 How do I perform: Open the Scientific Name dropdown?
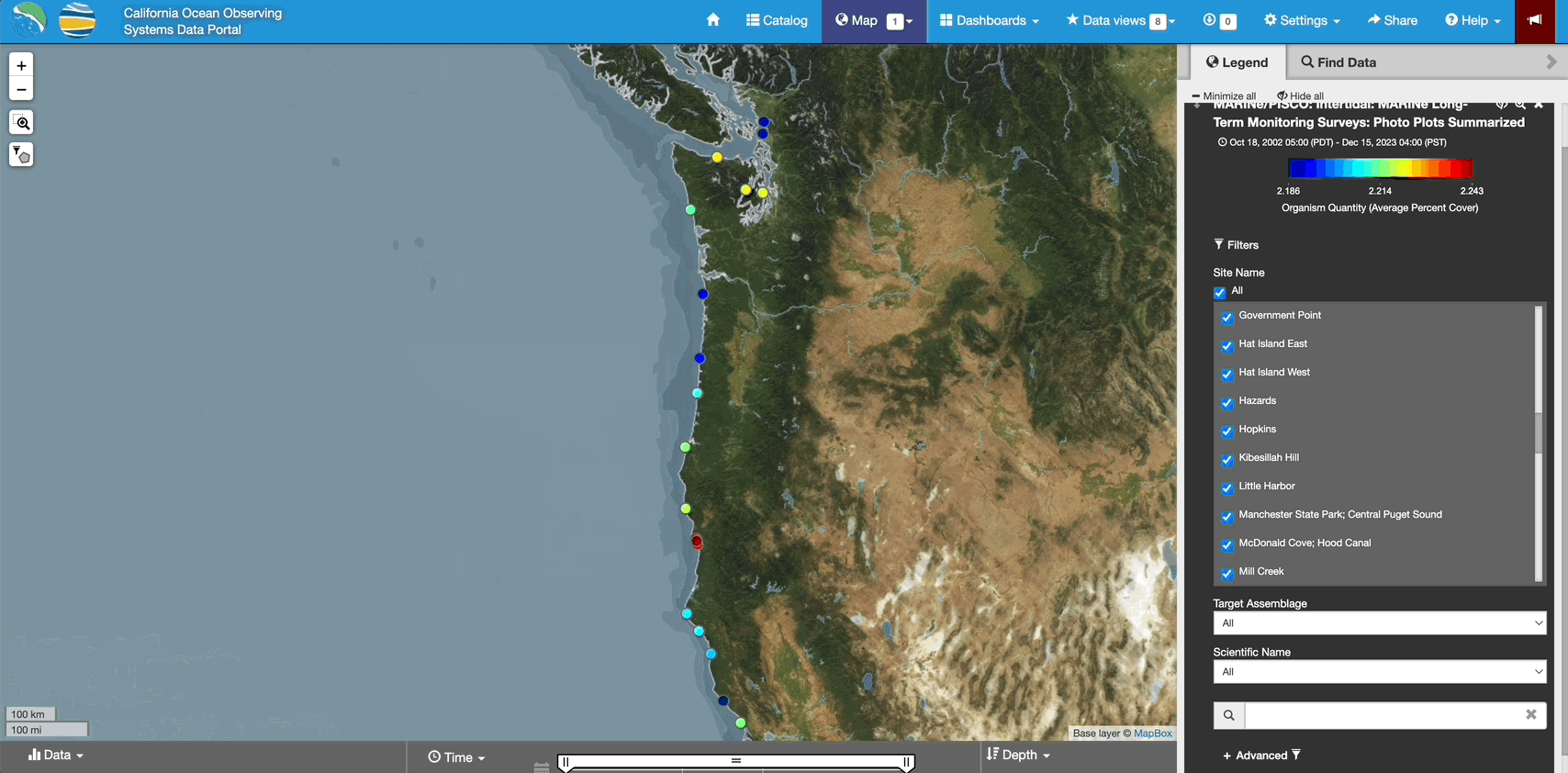click(1379, 672)
